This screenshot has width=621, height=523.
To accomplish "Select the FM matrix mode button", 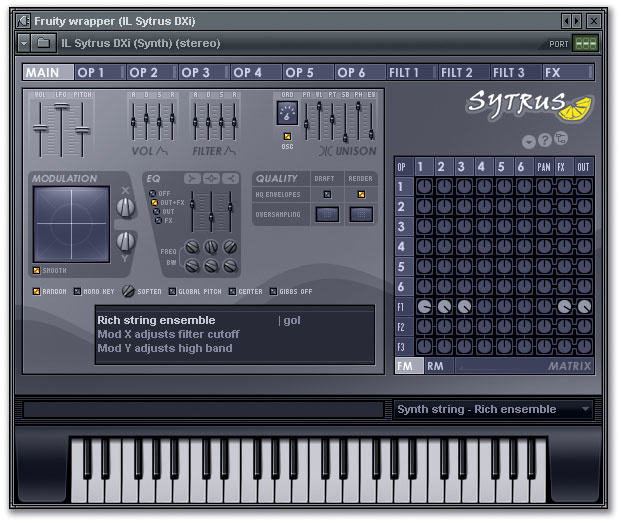I will [410, 366].
